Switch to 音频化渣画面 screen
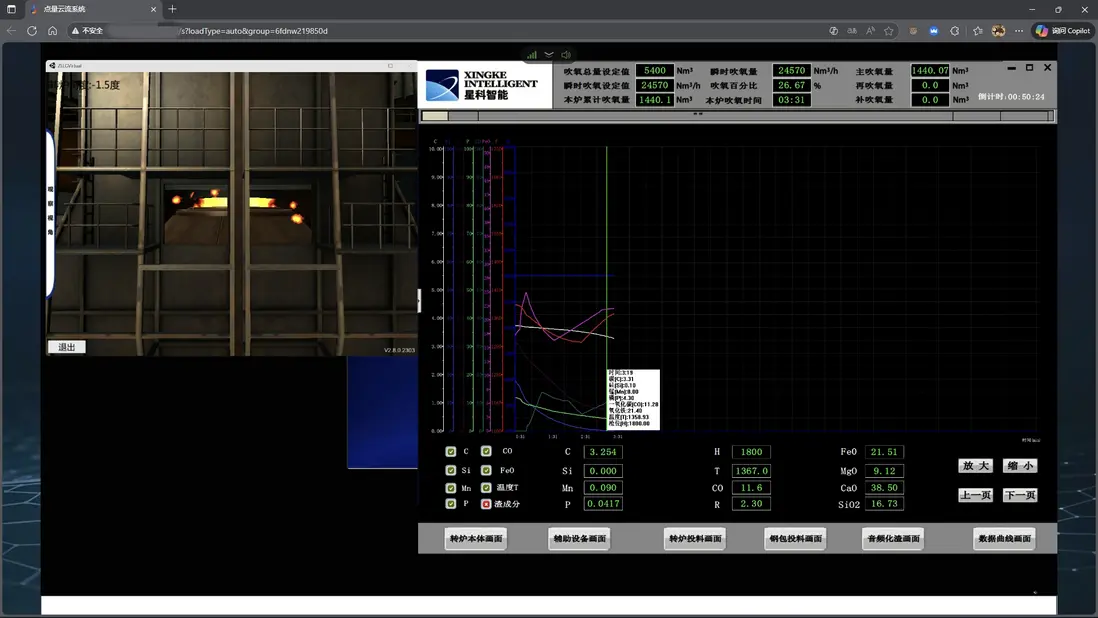Viewport: 1098px width, 618px height. coord(893,539)
